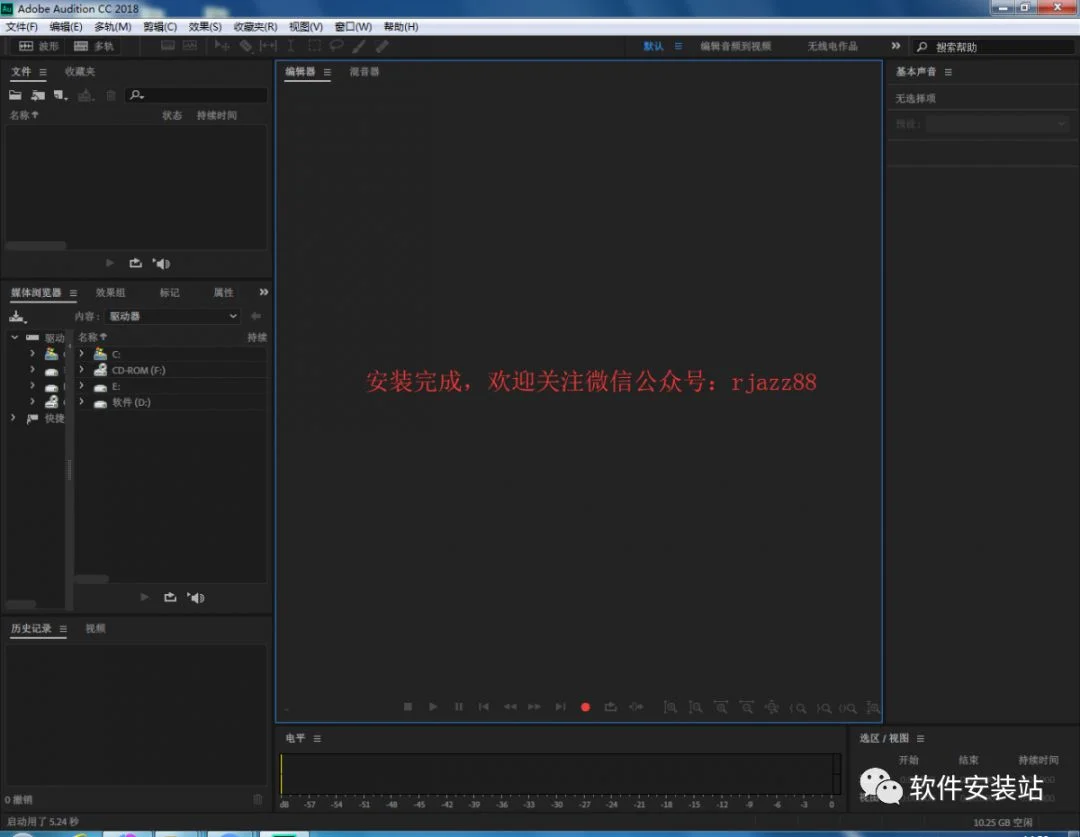Open 多轨(M) menu
This screenshot has width=1080, height=837.
[112, 27]
